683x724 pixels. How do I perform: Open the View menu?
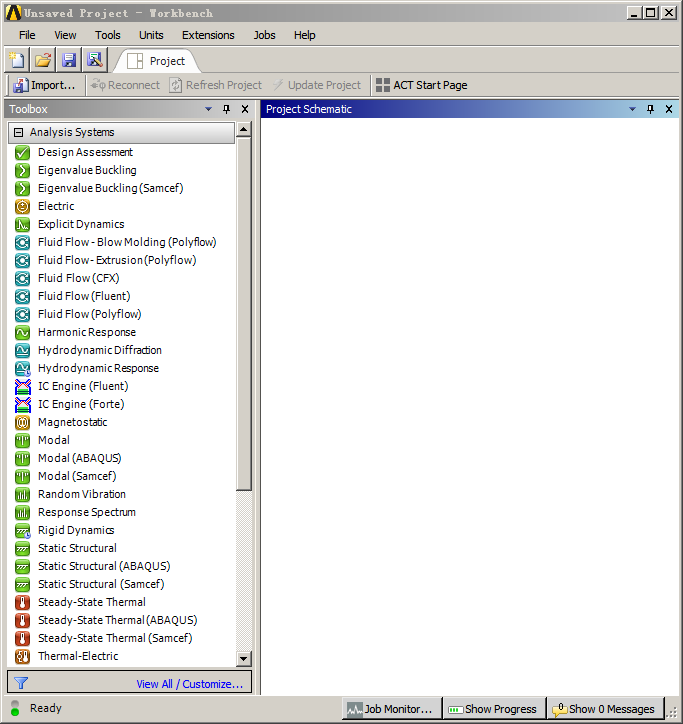(65, 35)
